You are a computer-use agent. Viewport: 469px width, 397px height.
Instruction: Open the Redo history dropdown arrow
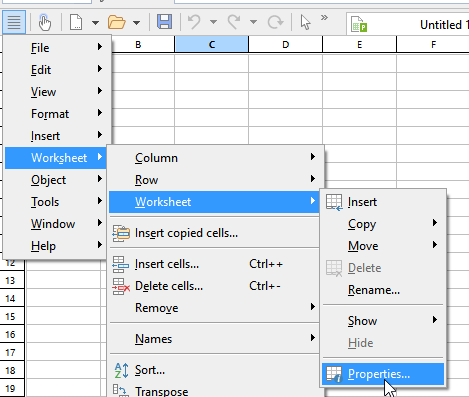tap(253, 22)
